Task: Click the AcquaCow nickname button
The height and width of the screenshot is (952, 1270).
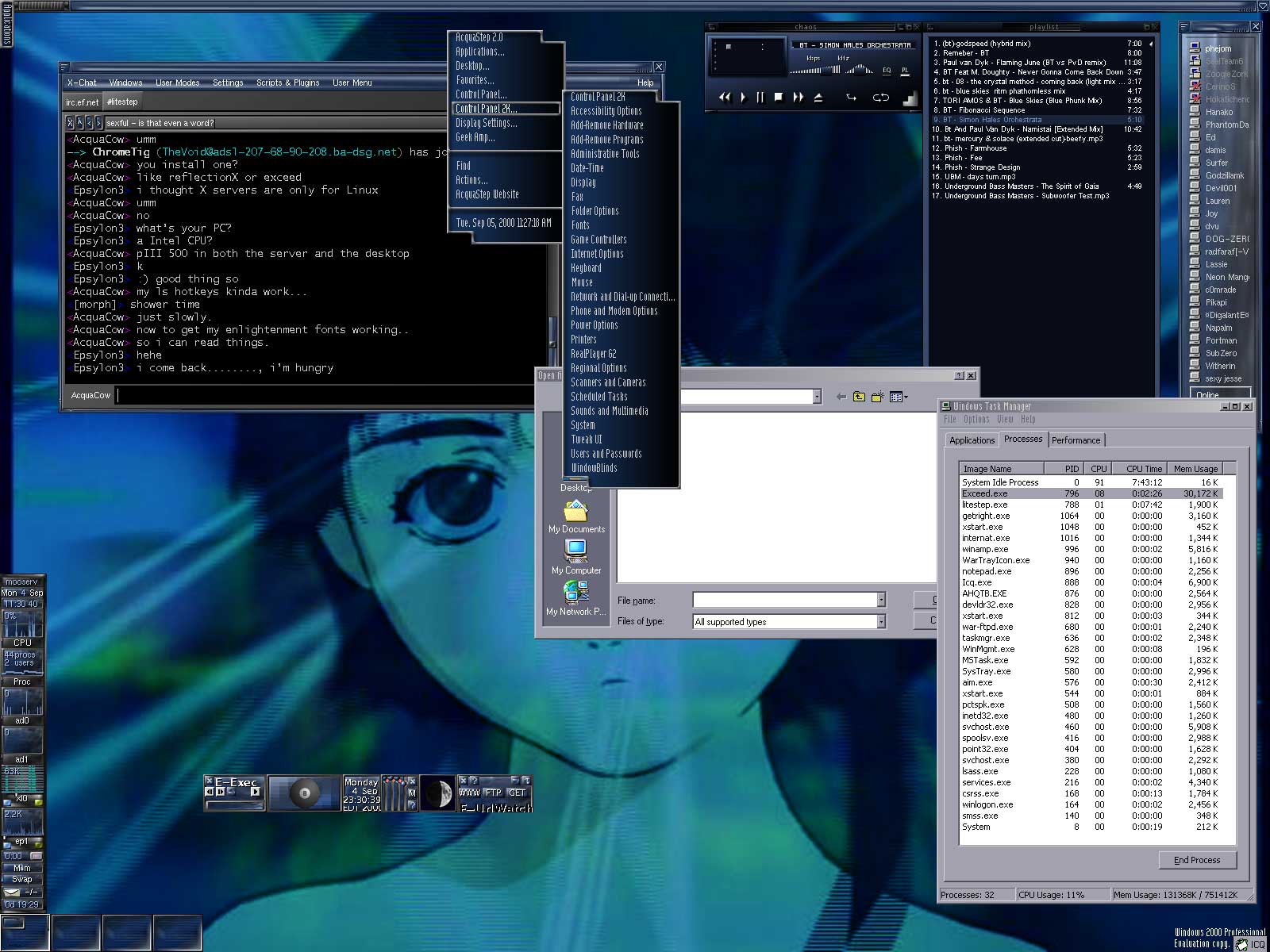Action: [x=90, y=395]
